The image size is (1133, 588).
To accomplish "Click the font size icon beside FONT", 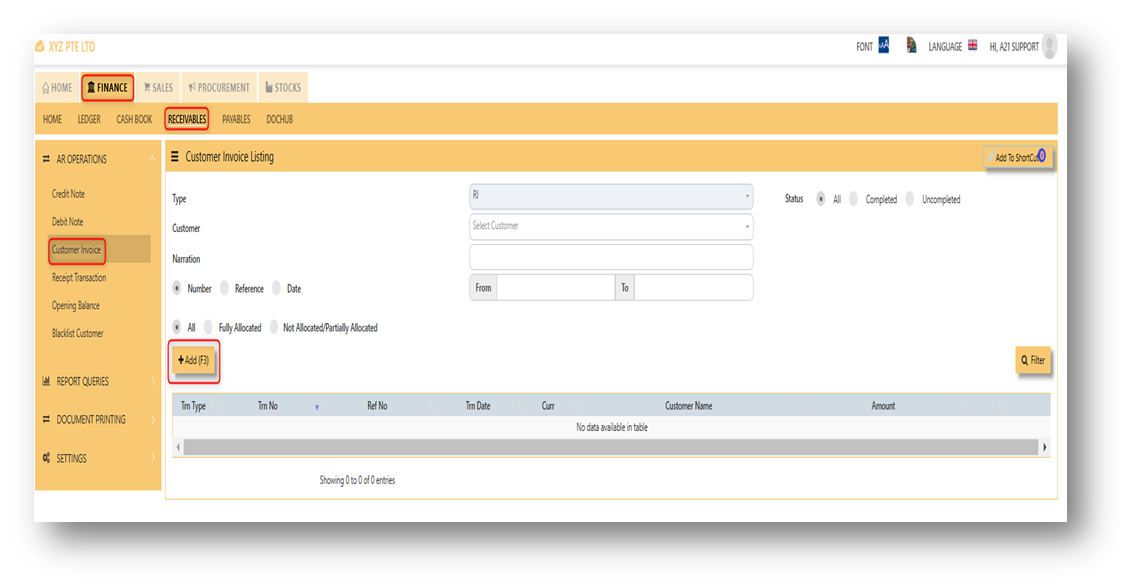I will [884, 46].
